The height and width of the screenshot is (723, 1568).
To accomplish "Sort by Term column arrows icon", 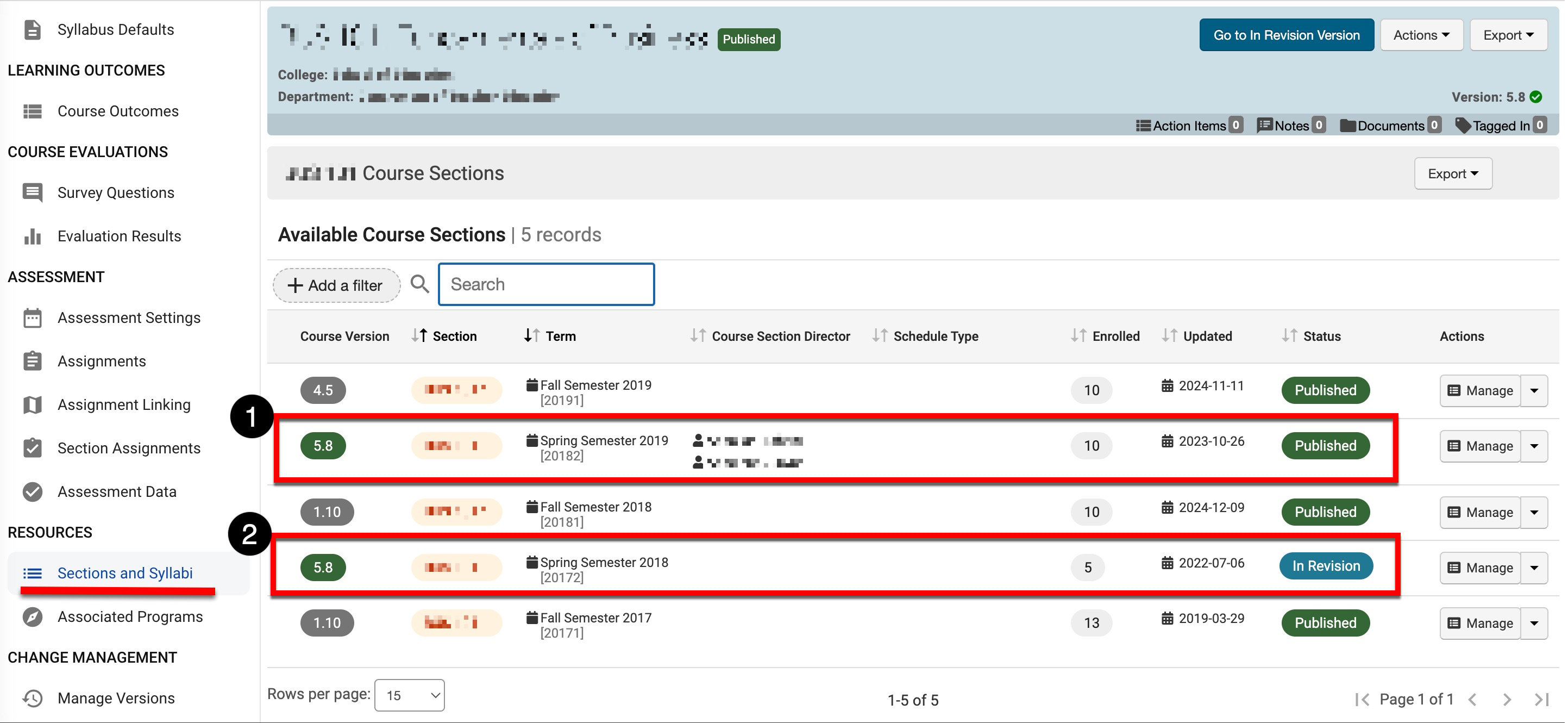I will (x=531, y=335).
